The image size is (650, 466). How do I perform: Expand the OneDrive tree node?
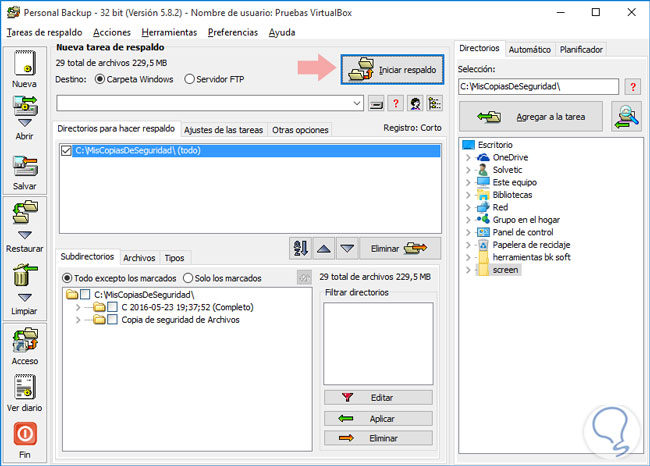pyautogui.click(x=468, y=158)
